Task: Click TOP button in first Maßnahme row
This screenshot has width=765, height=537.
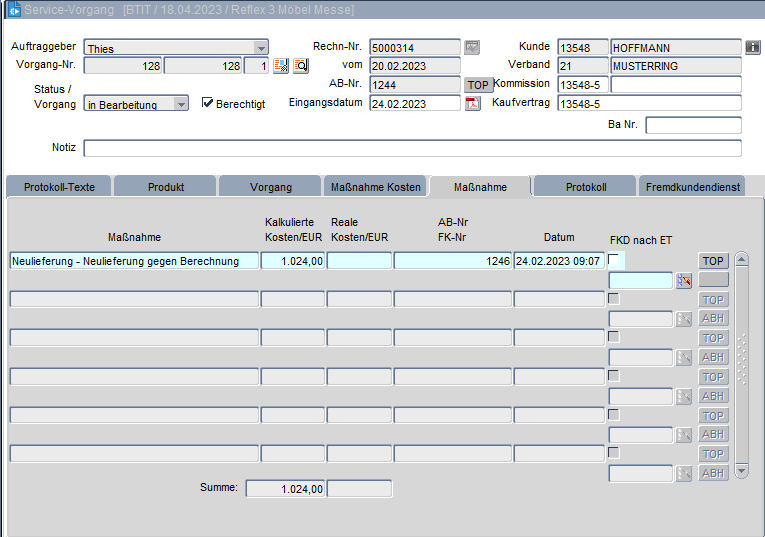Action: pyautogui.click(x=713, y=261)
